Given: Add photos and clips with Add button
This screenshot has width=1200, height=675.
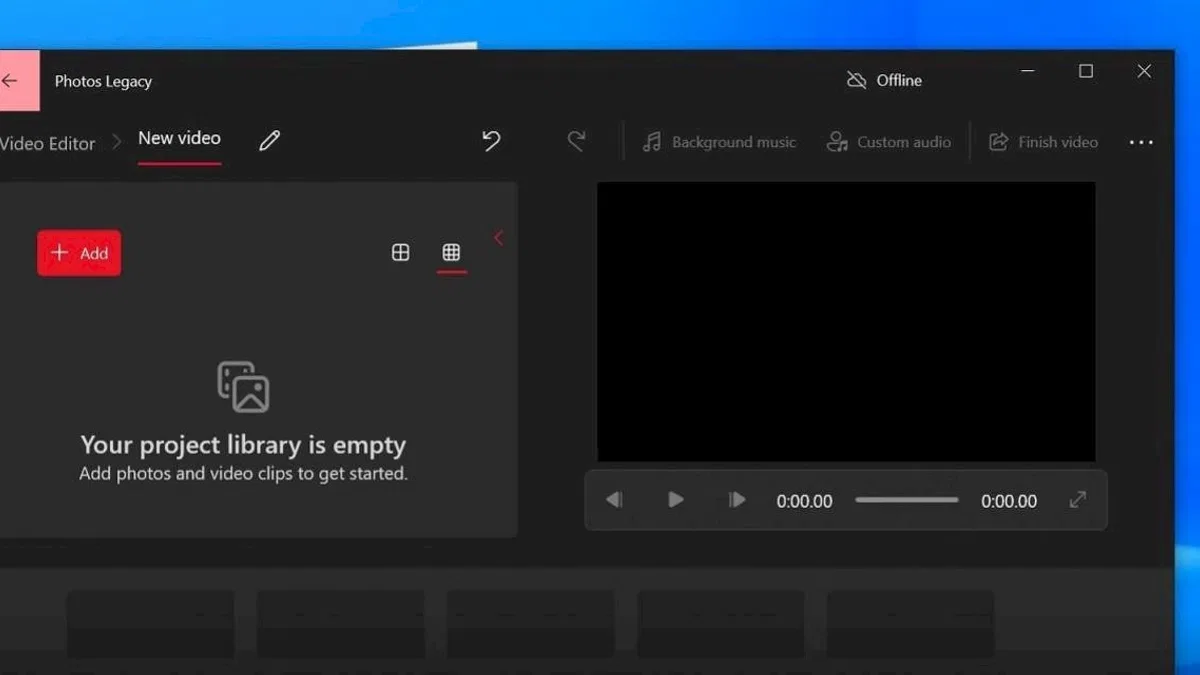Looking at the screenshot, I should pyautogui.click(x=79, y=253).
